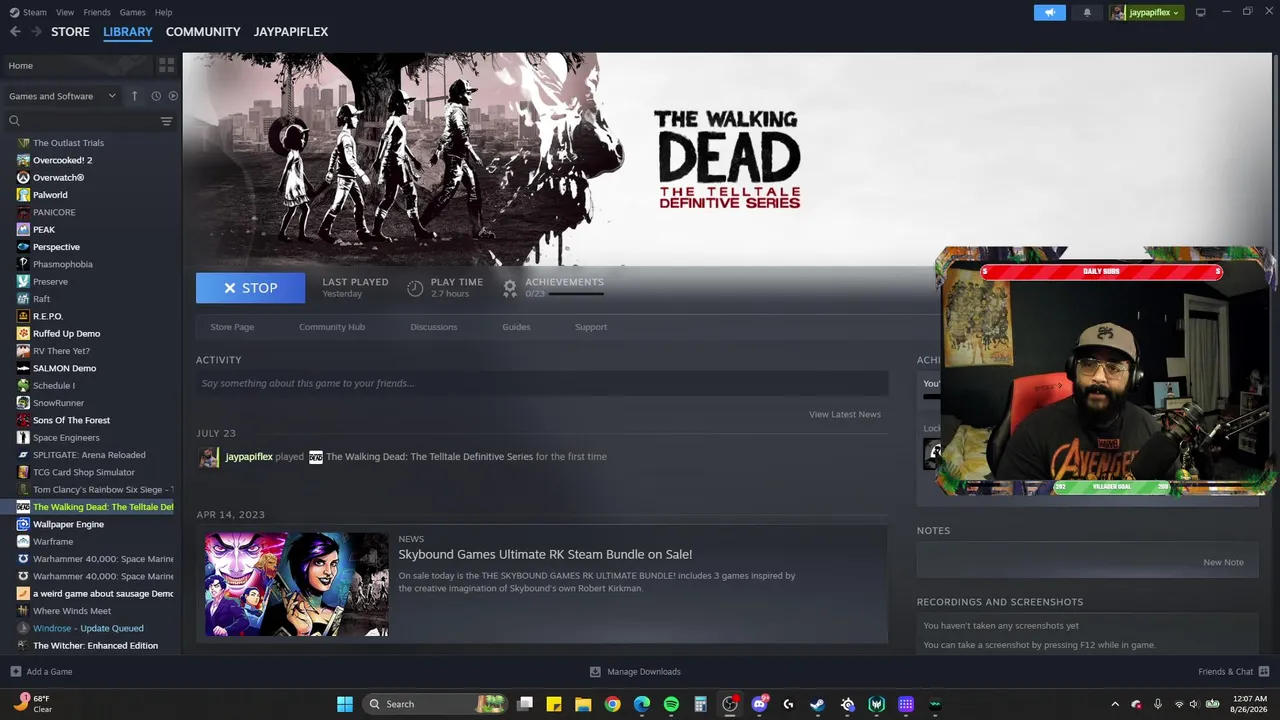Image resolution: width=1280 pixels, height=720 pixels.
Task: Open OBS Studio from the taskbar
Action: pyautogui.click(x=730, y=704)
